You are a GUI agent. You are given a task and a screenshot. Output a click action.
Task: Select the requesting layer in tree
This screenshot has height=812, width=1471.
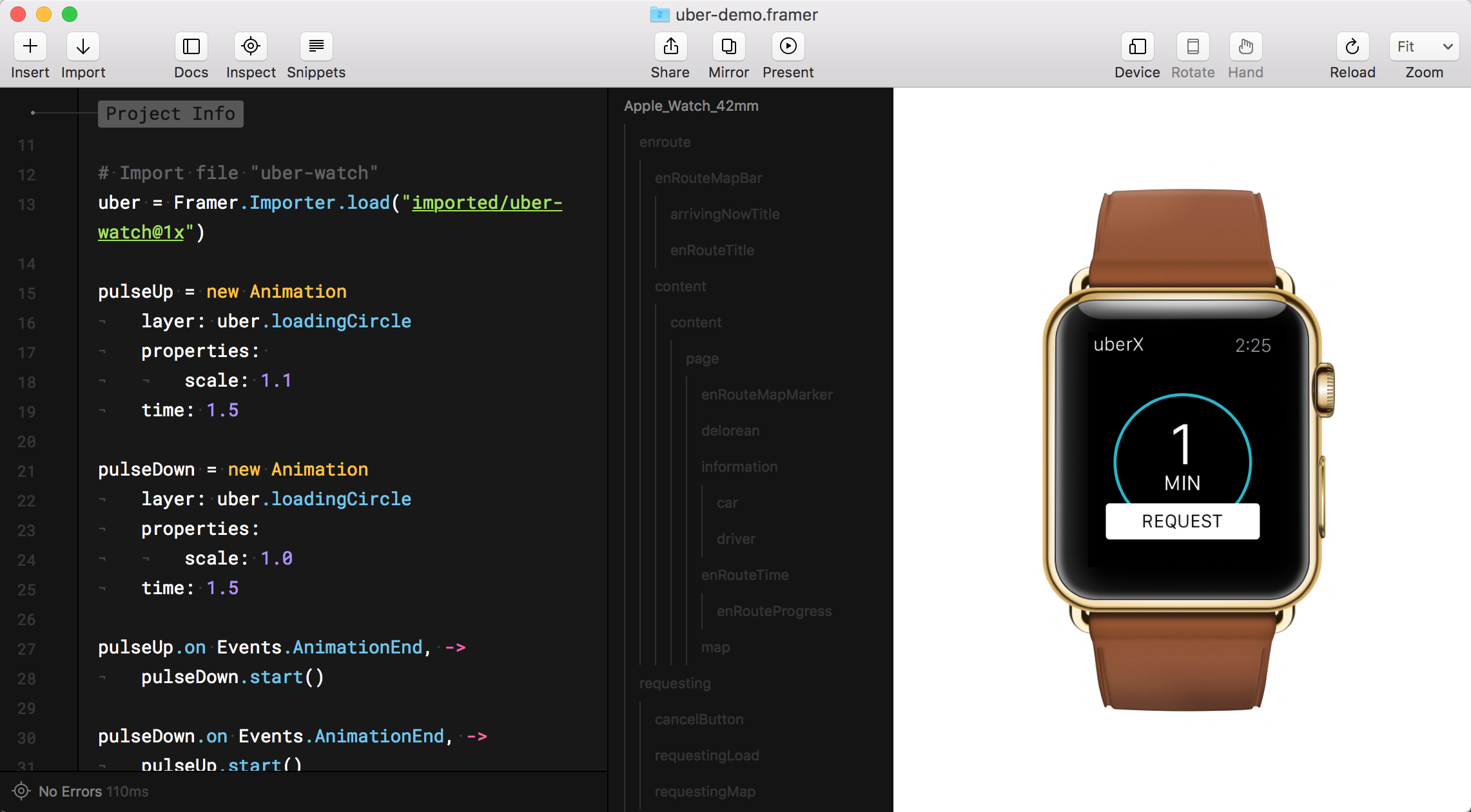coord(675,683)
